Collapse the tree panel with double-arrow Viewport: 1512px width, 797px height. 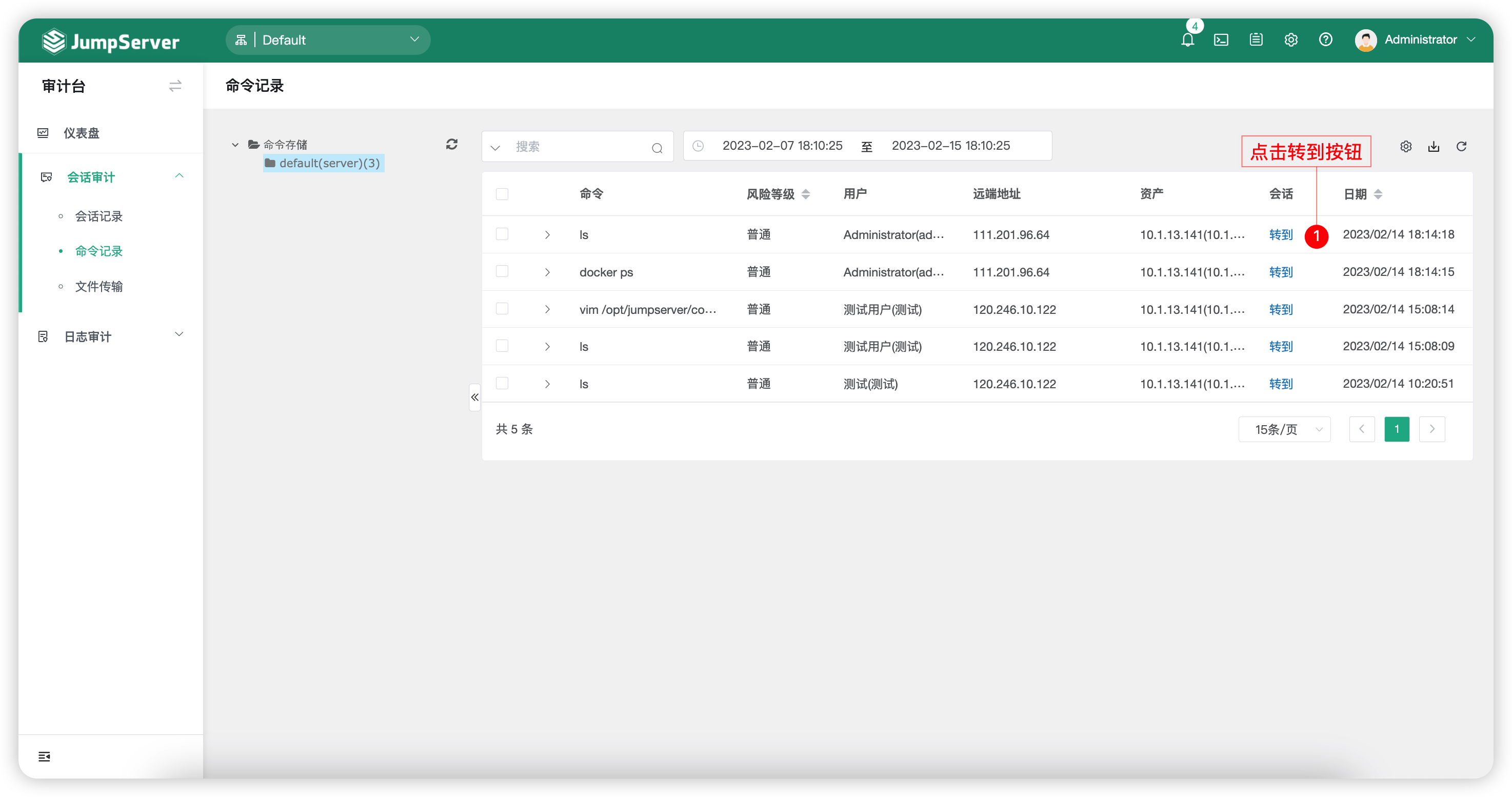474,397
